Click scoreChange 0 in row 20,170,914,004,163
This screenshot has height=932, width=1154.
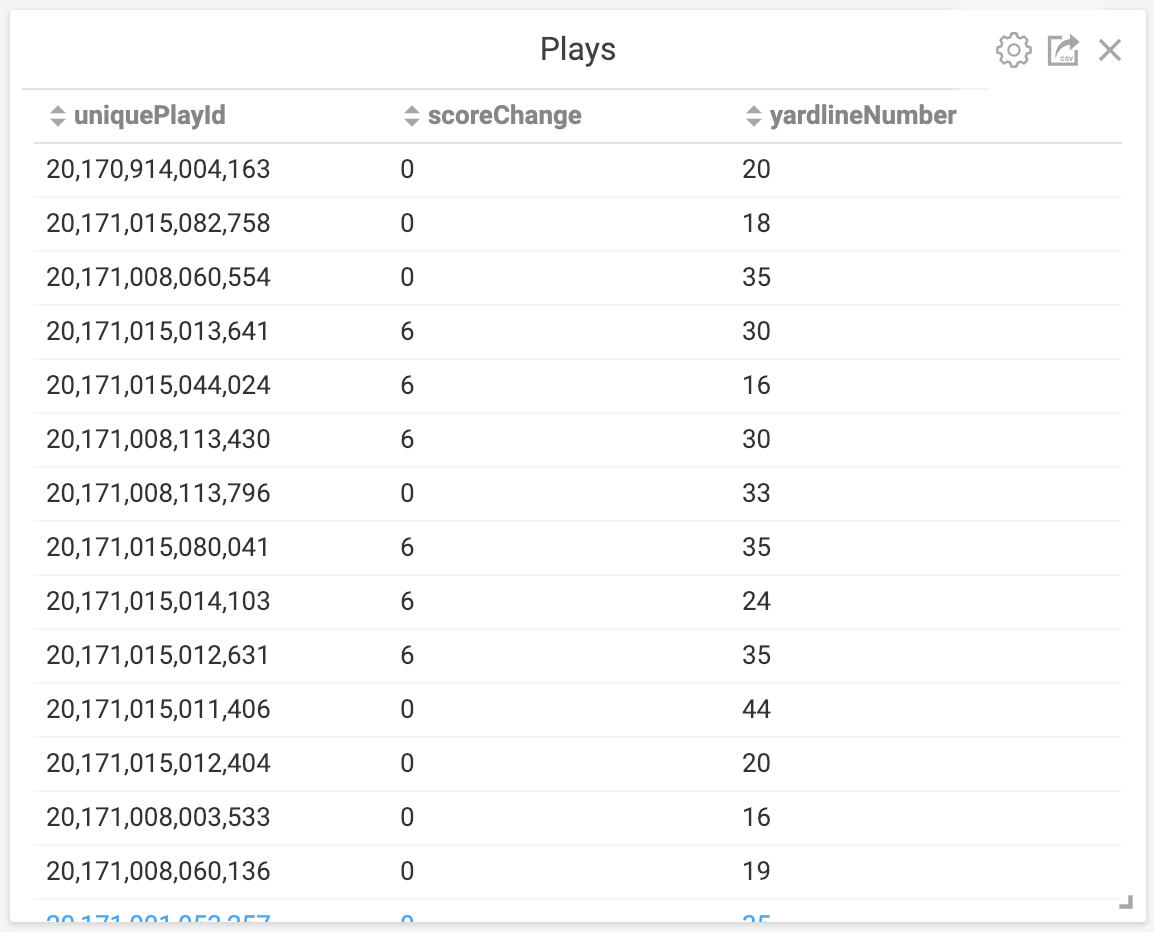click(407, 169)
